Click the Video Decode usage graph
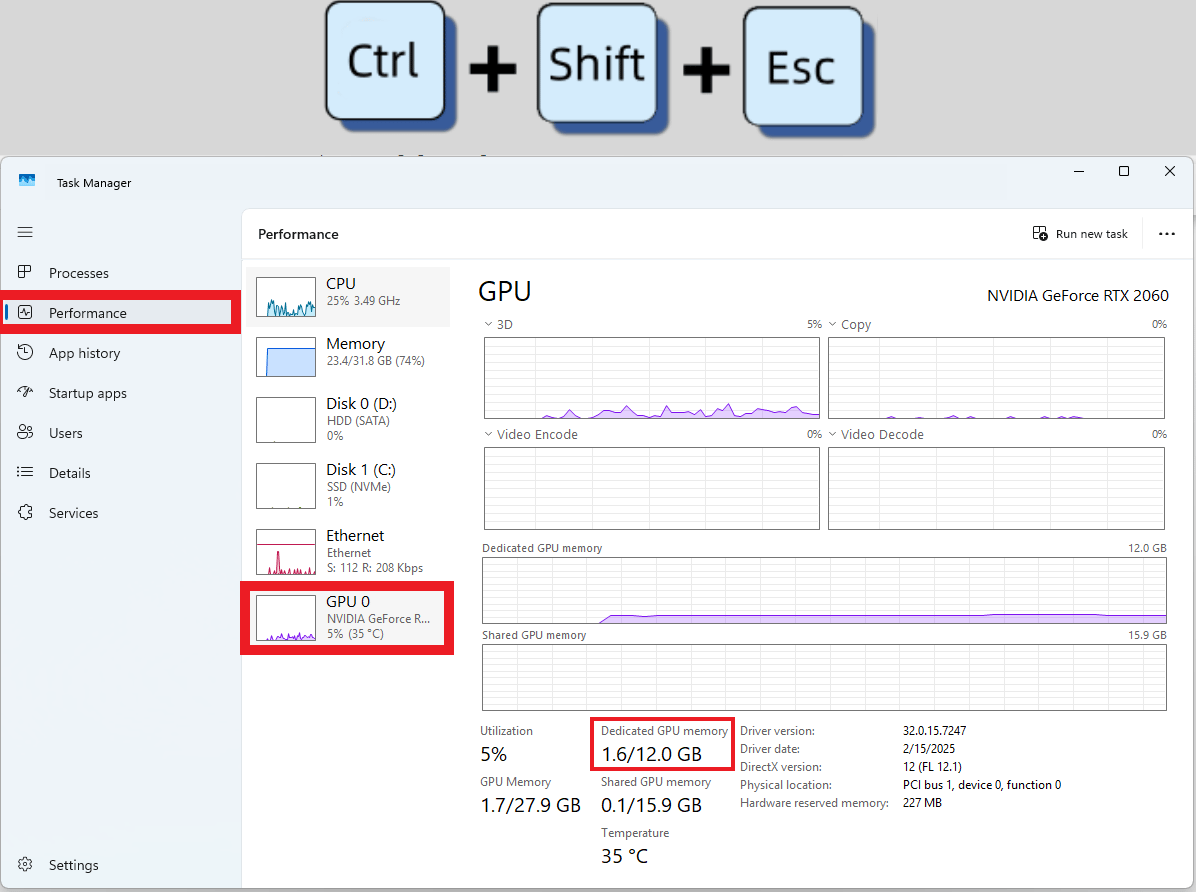1196x892 pixels. (x=996, y=488)
